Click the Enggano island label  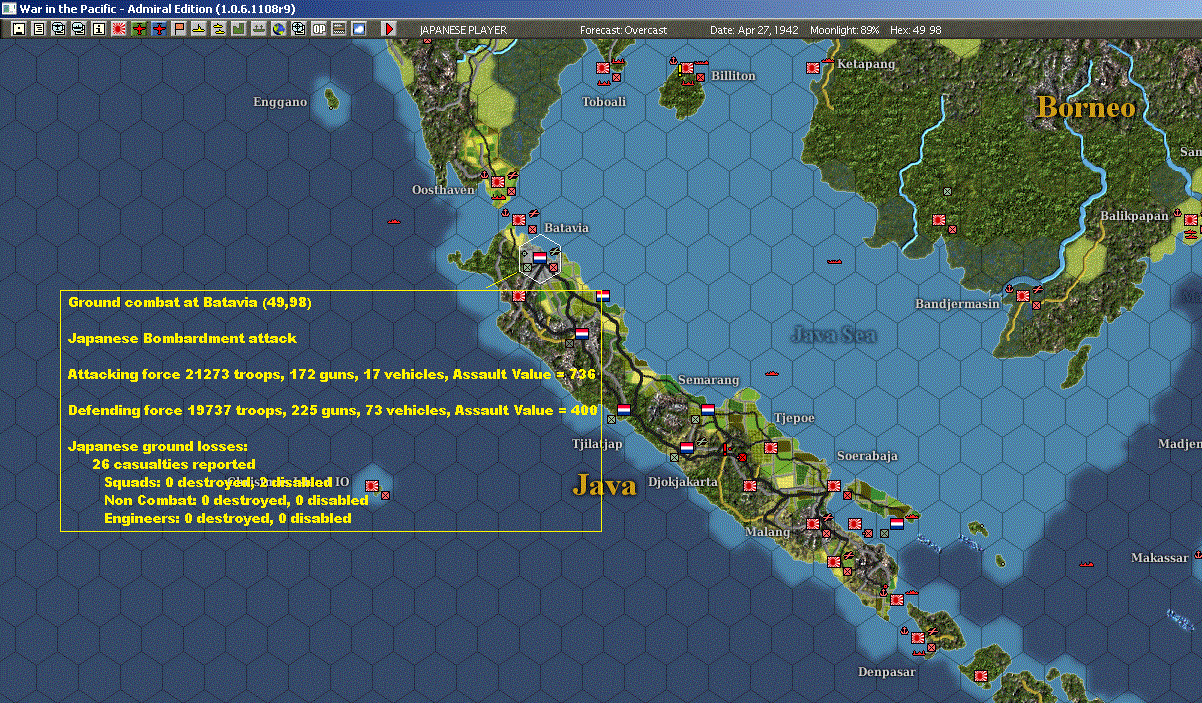tap(280, 101)
